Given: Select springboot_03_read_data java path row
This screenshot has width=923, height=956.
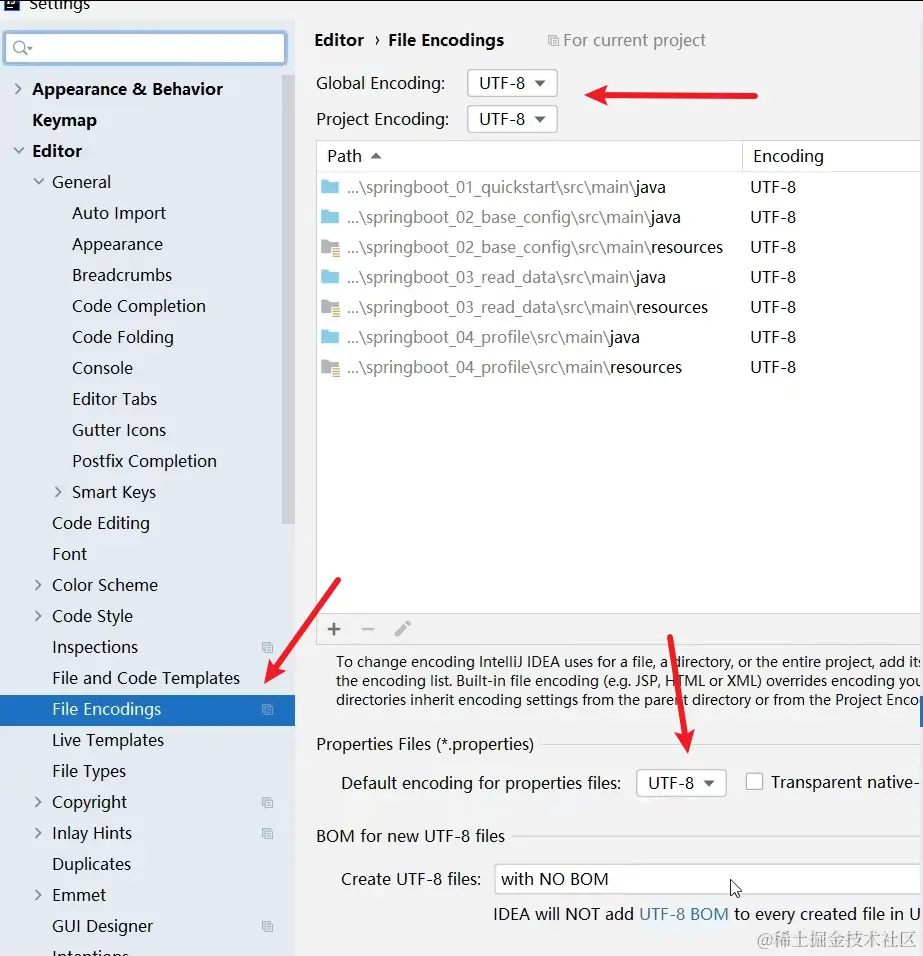Looking at the screenshot, I should pos(506,277).
